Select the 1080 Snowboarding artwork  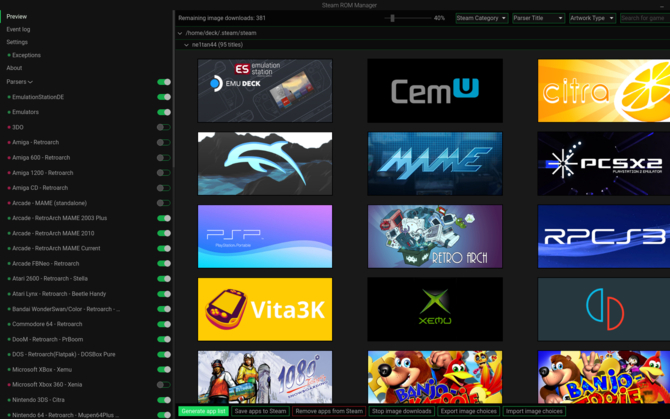click(x=264, y=377)
